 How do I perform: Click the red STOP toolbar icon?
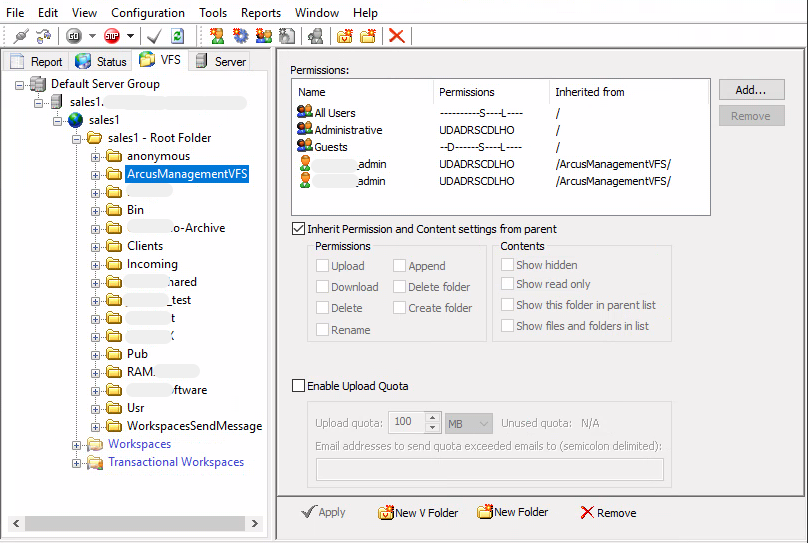point(111,36)
